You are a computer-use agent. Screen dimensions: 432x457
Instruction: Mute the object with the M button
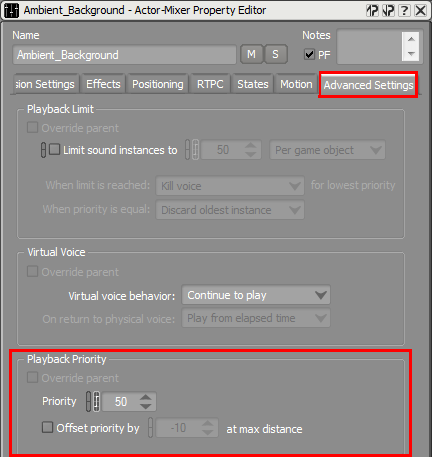[252, 54]
